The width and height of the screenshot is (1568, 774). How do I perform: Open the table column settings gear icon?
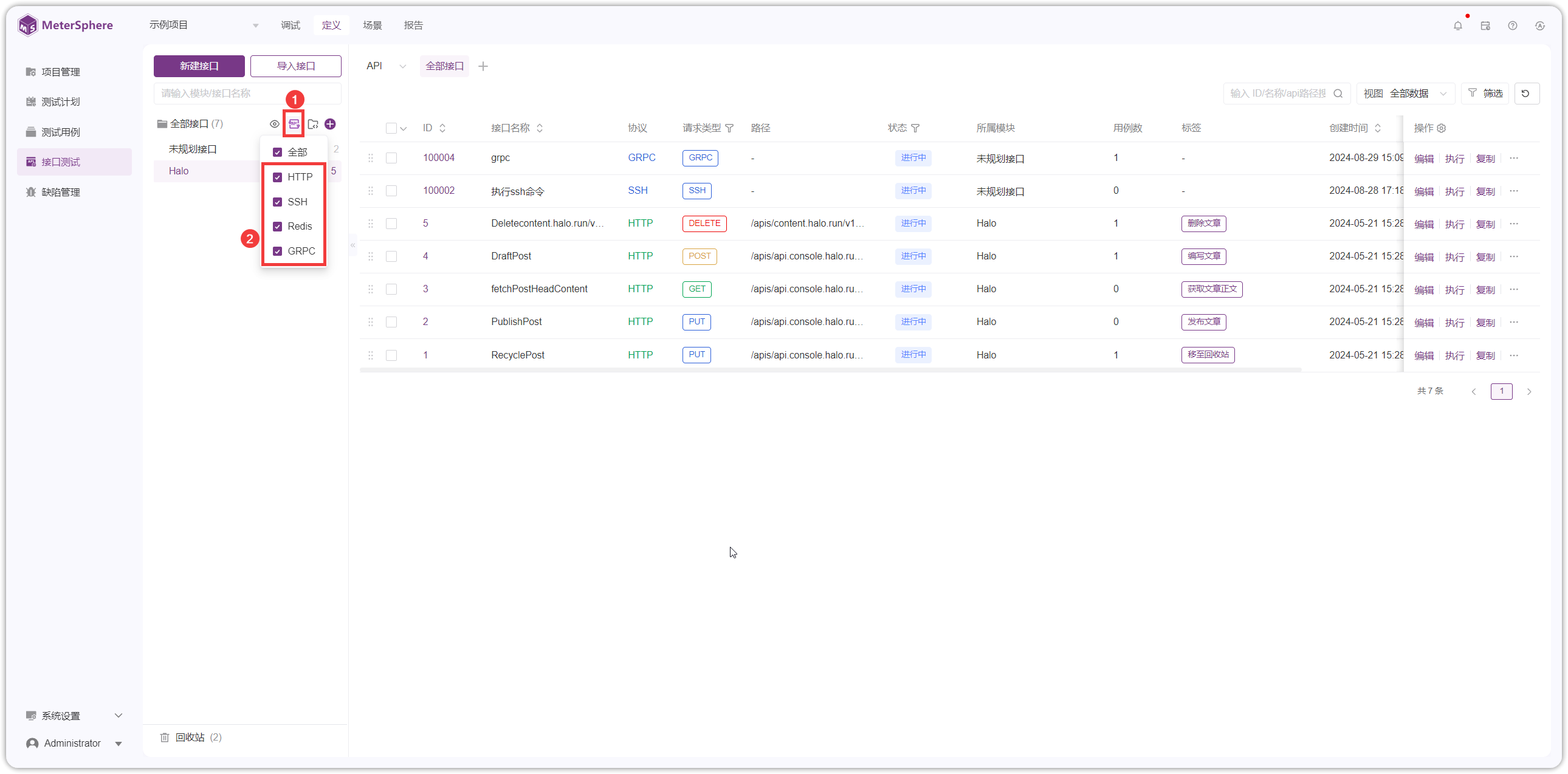coord(1442,128)
